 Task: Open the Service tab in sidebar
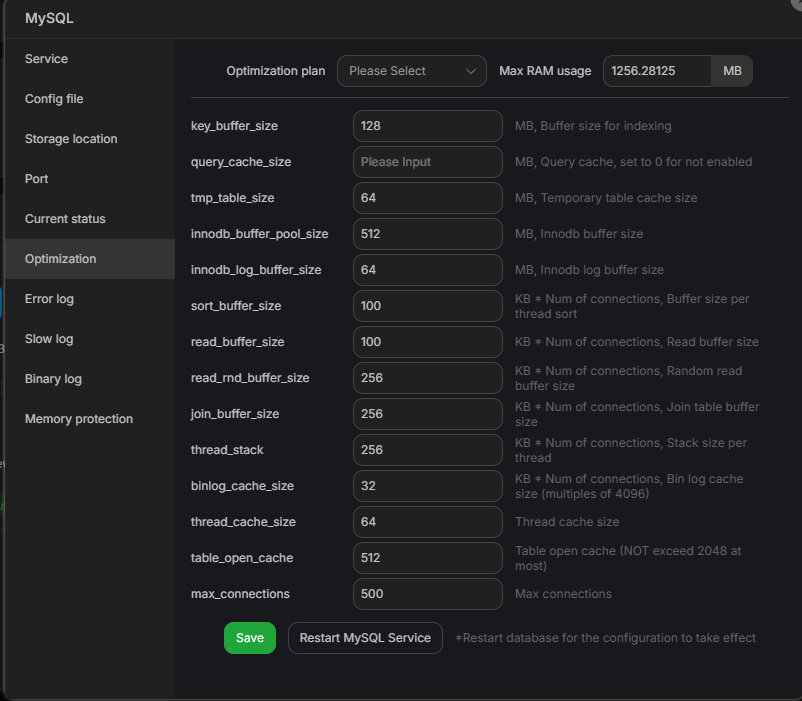pyautogui.click(x=47, y=59)
